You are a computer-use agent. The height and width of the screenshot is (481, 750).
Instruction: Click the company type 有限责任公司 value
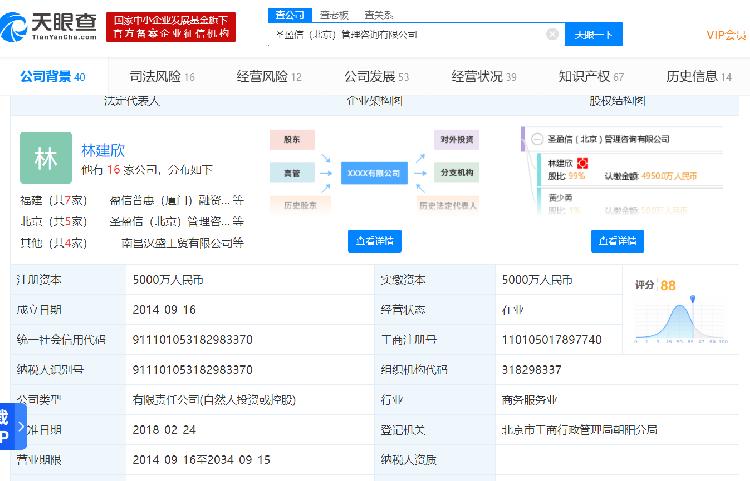click(214, 400)
